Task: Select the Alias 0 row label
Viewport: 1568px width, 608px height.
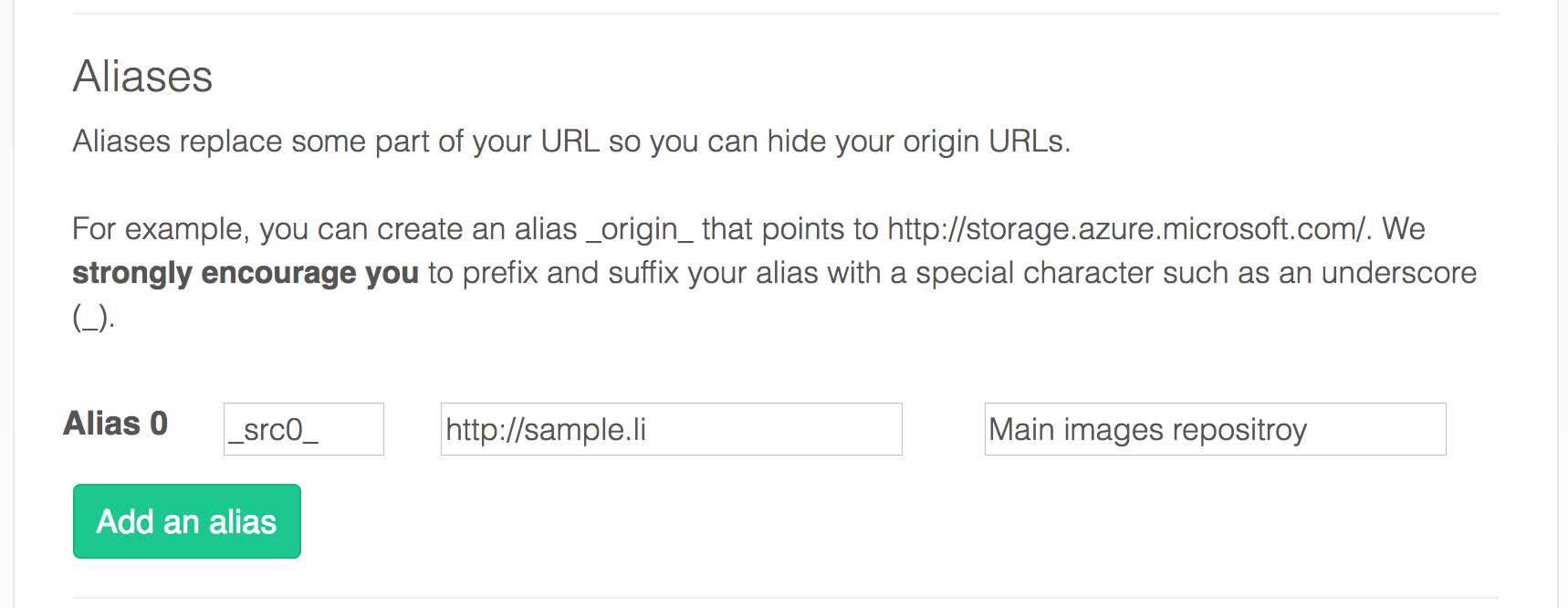Action: coord(116,424)
